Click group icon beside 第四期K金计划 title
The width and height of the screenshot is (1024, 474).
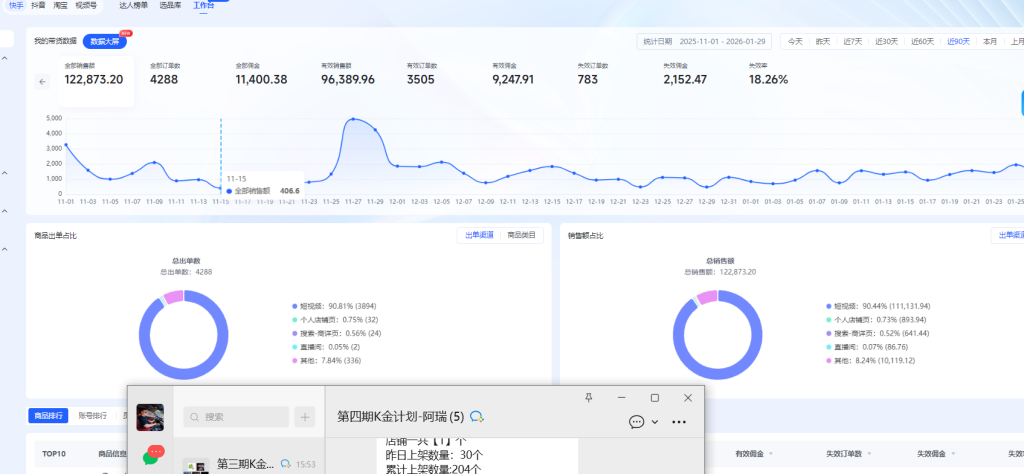(477, 416)
